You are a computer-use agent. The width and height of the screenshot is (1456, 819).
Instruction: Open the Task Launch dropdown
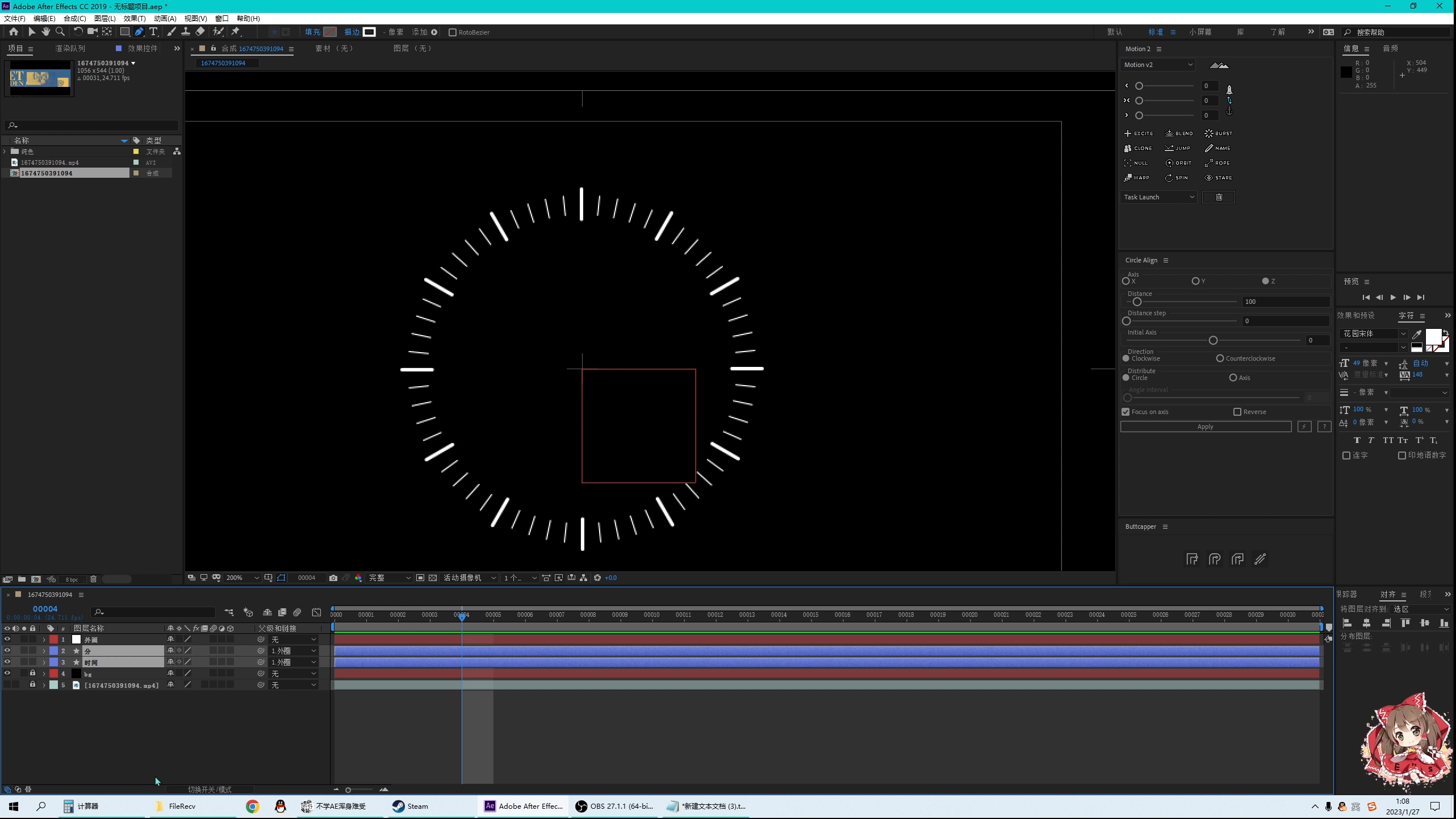(1159, 197)
